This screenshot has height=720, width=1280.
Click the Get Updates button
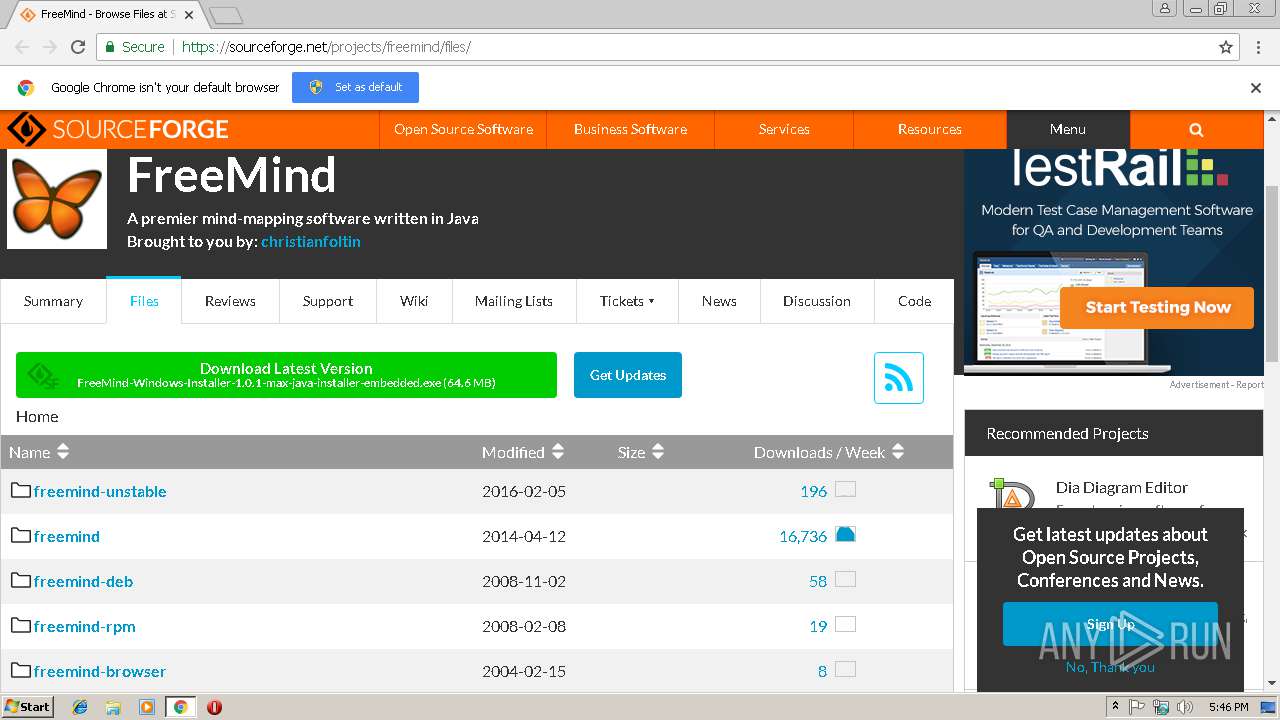[x=628, y=375]
